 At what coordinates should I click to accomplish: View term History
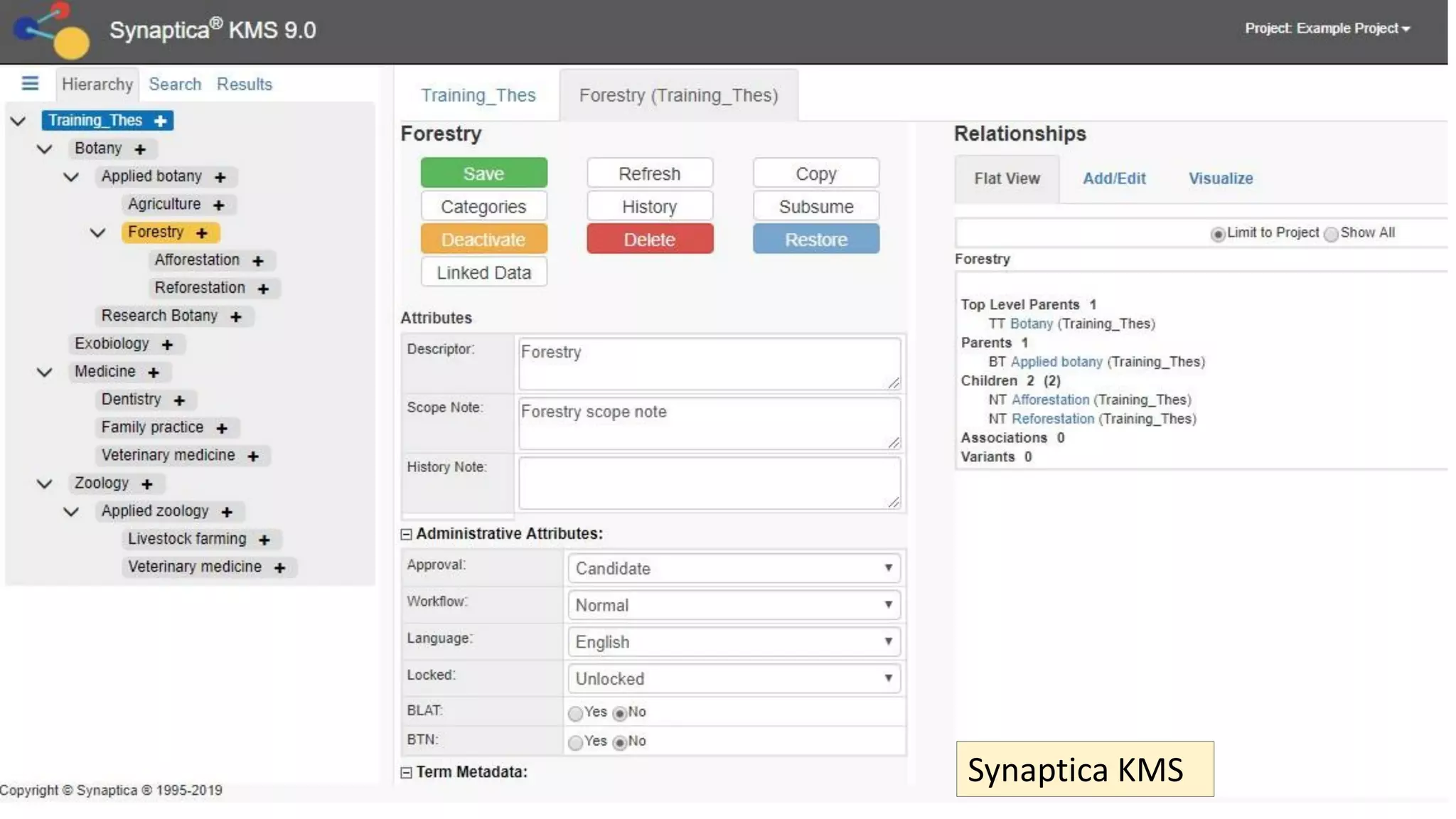(x=650, y=206)
